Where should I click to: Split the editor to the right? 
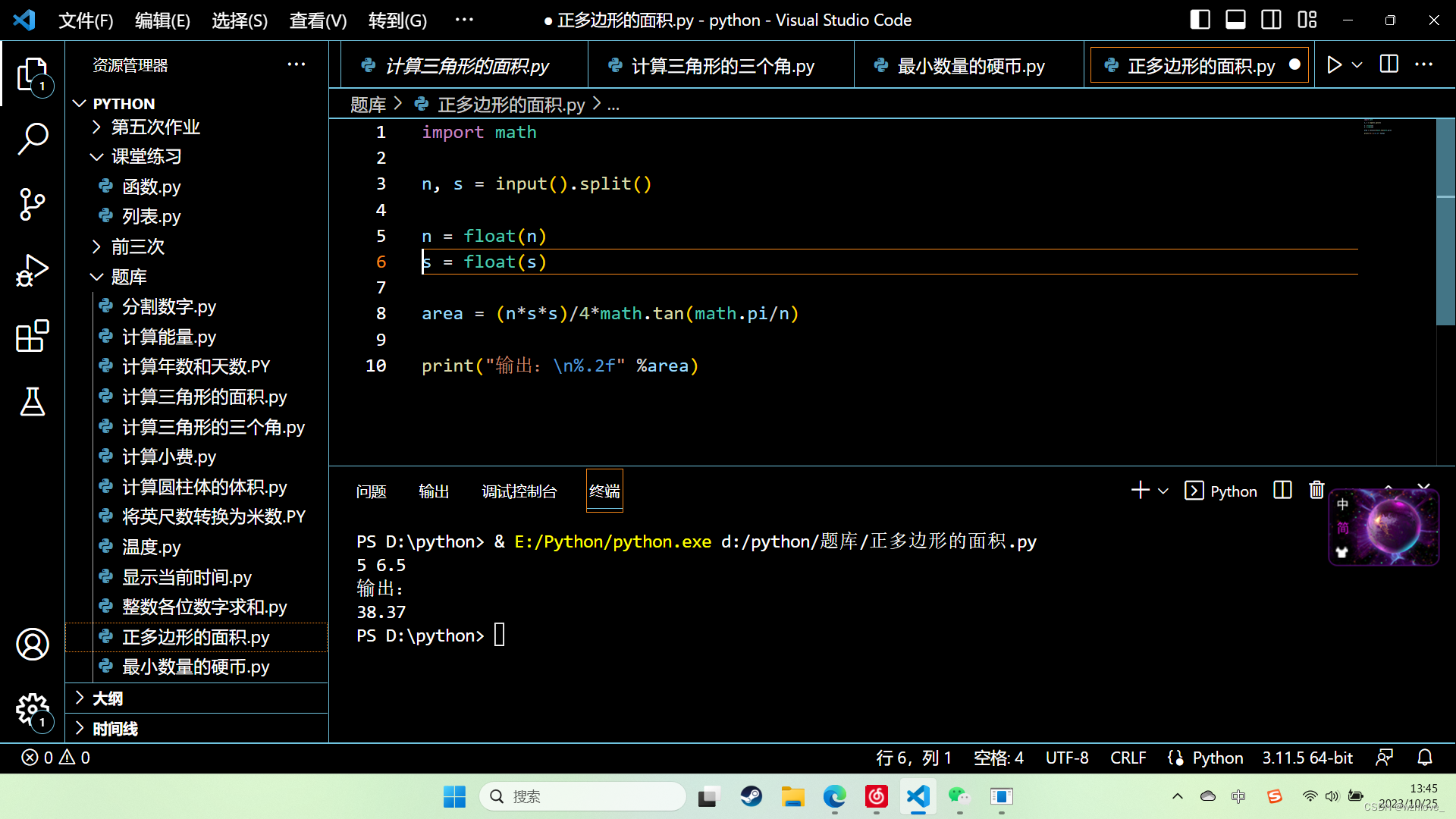click(x=1389, y=65)
